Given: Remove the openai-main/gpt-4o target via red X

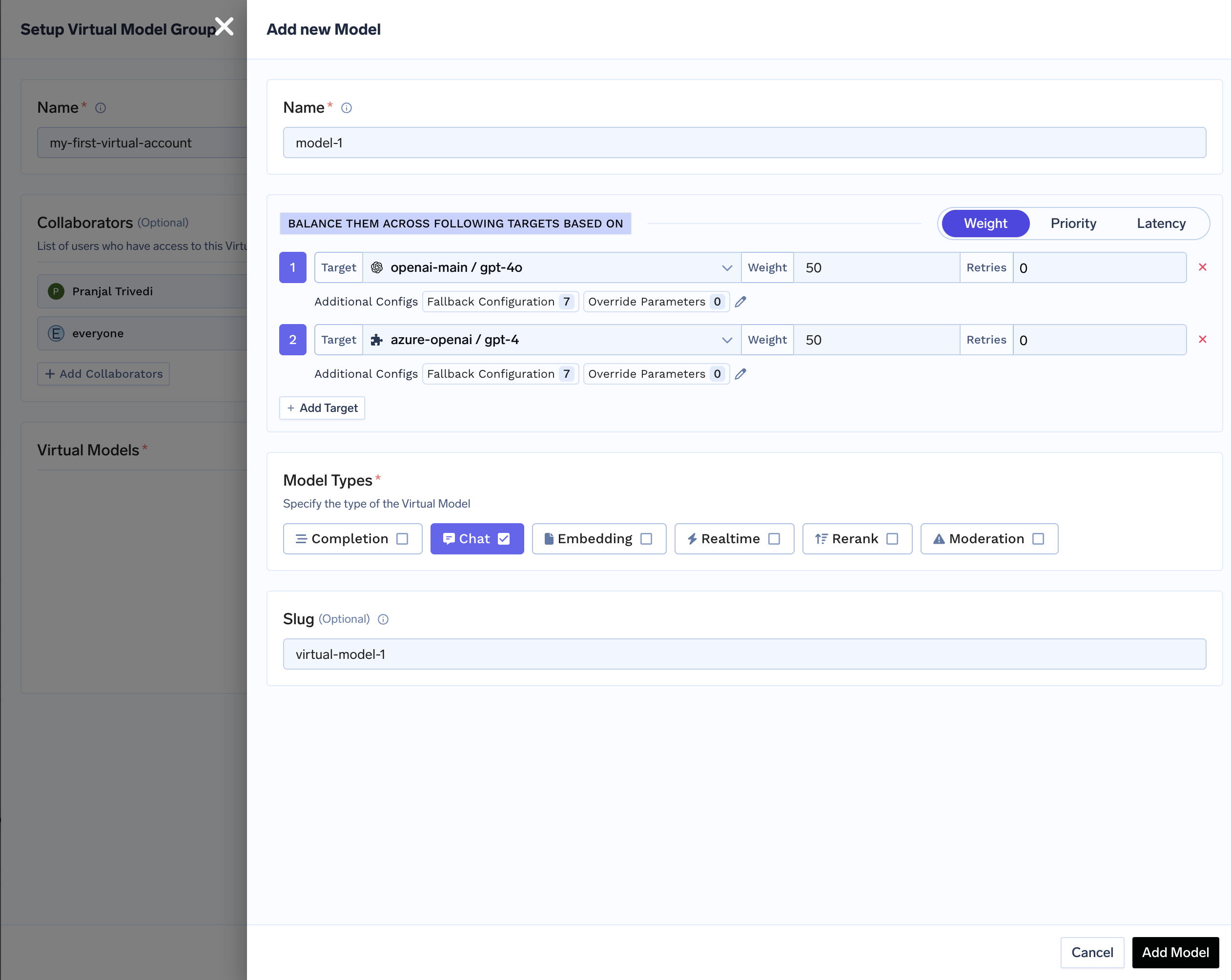Looking at the screenshot, I should pos(1203,267).
